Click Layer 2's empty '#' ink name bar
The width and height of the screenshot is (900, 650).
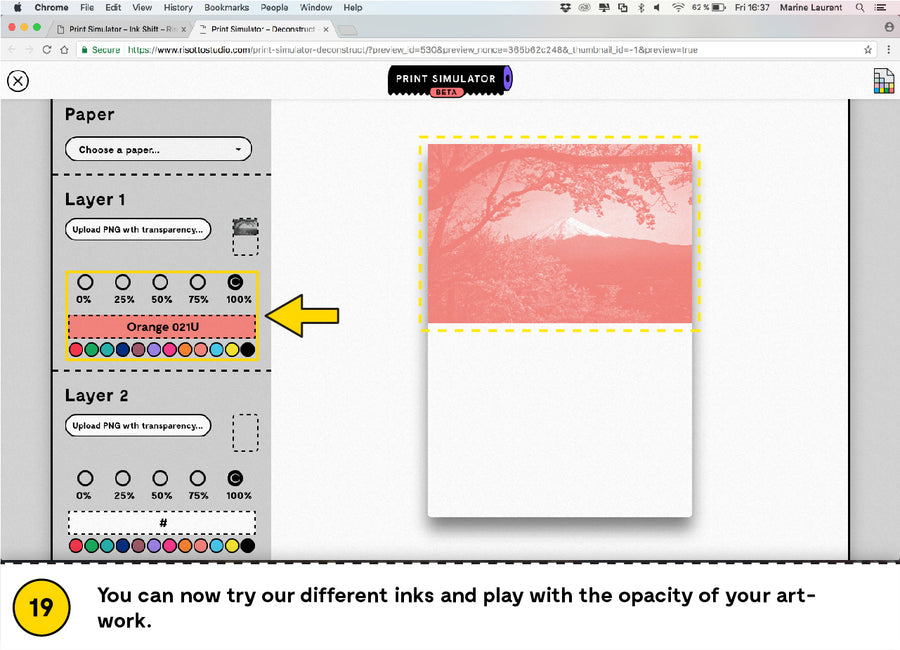click(161, 523)
